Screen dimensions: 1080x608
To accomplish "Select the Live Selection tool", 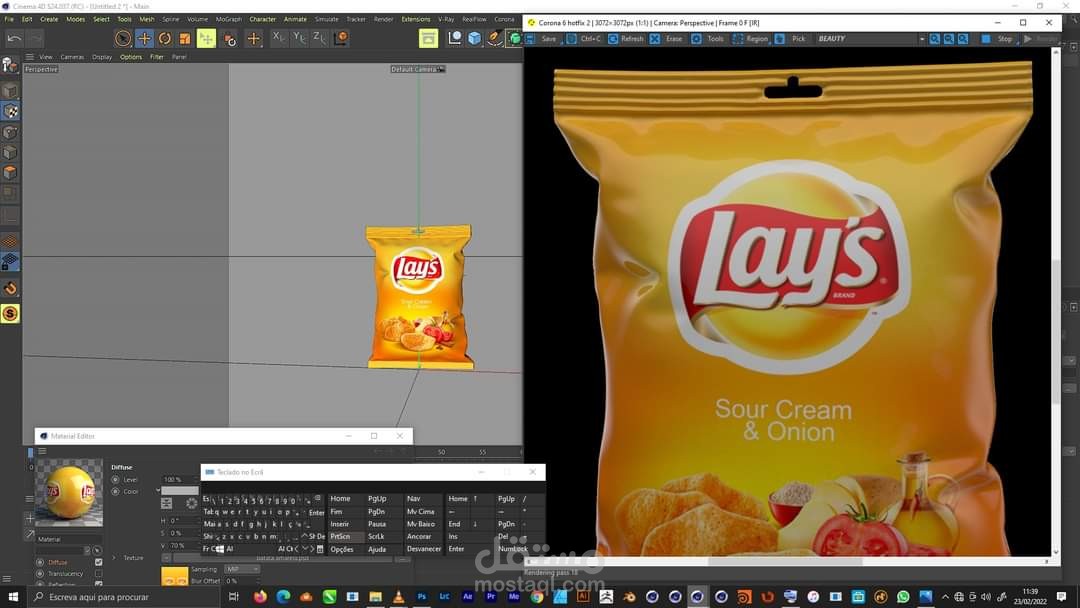I will pos(123,39).
